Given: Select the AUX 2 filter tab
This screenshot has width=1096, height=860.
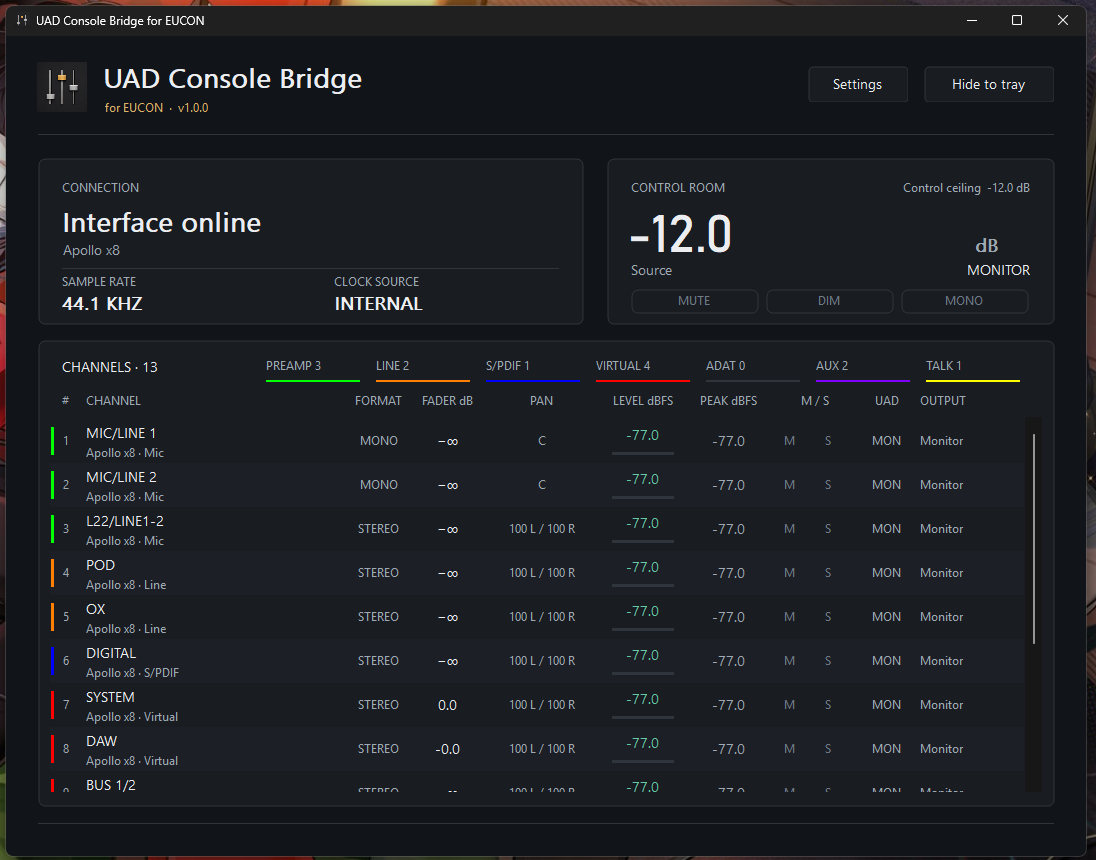Looking at the screenshot, I should [863, 369].
